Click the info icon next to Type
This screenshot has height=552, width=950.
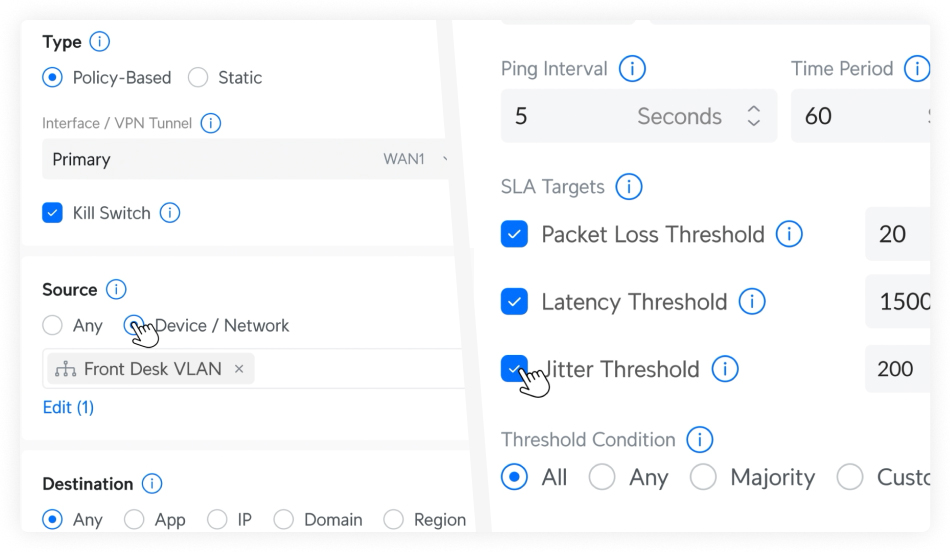99,42
